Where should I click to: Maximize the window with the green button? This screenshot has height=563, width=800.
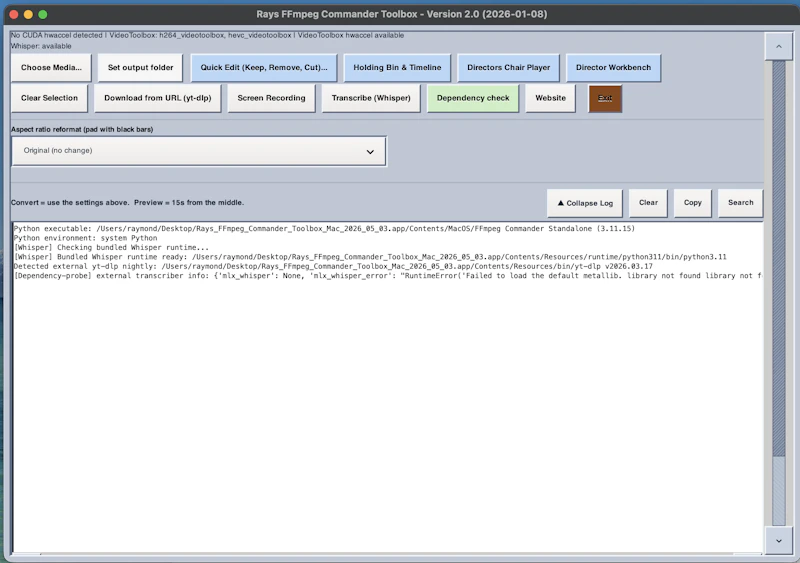pos(43,14)
